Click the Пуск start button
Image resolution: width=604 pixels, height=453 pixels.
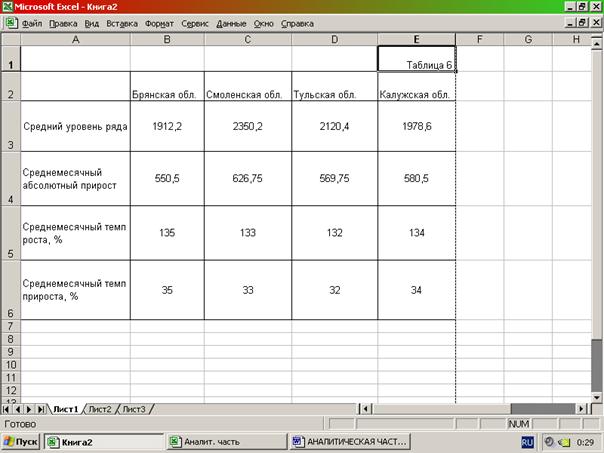(x=22, y=441)
